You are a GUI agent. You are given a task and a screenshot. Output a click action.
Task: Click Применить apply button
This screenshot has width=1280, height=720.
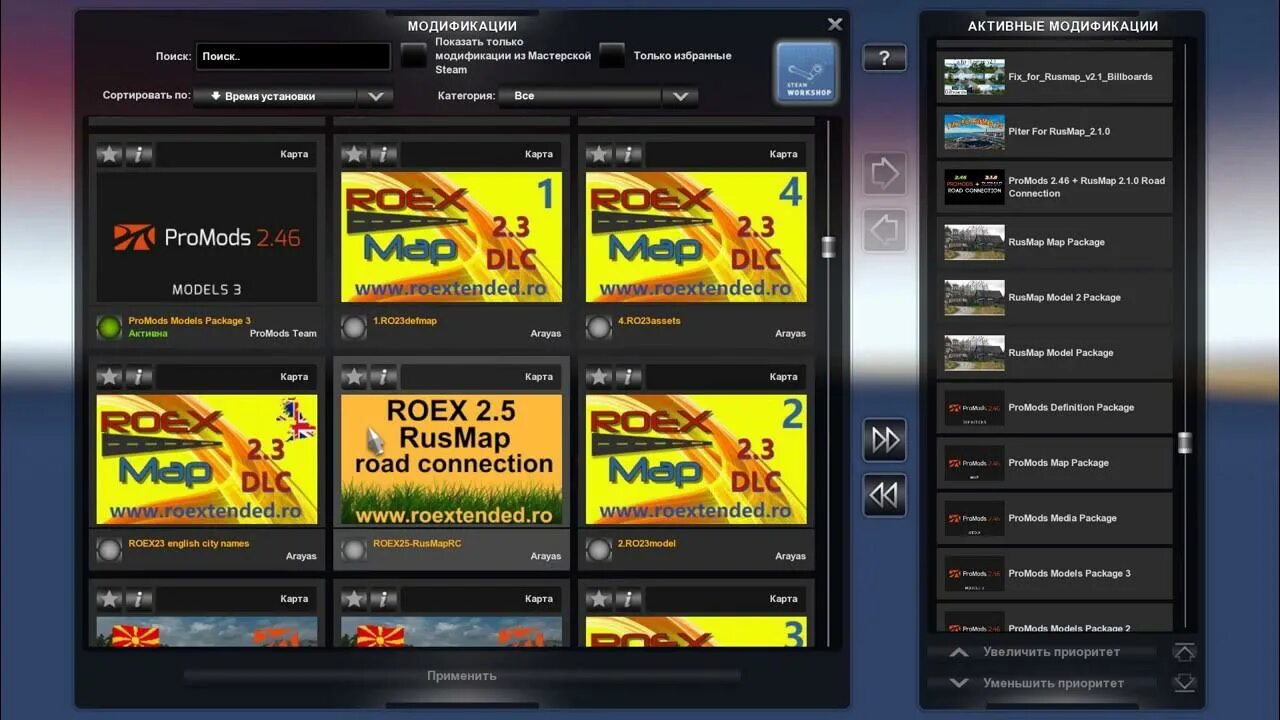[462, 675]
